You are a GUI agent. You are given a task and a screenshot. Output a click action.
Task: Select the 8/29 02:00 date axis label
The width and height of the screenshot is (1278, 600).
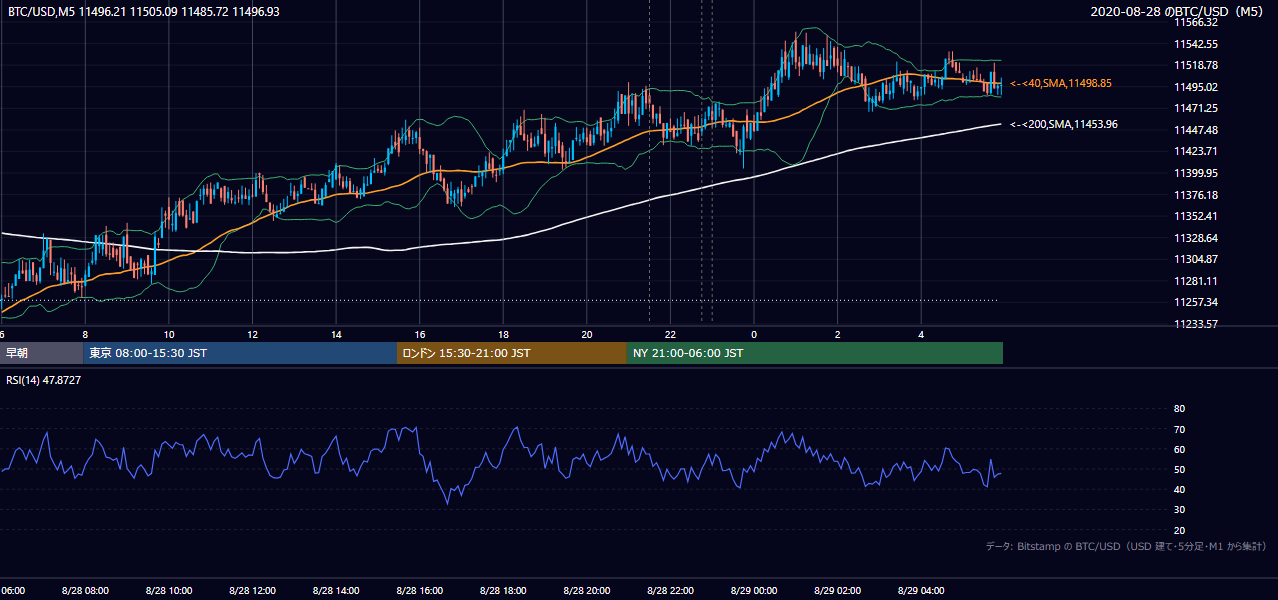coord(838,590)
